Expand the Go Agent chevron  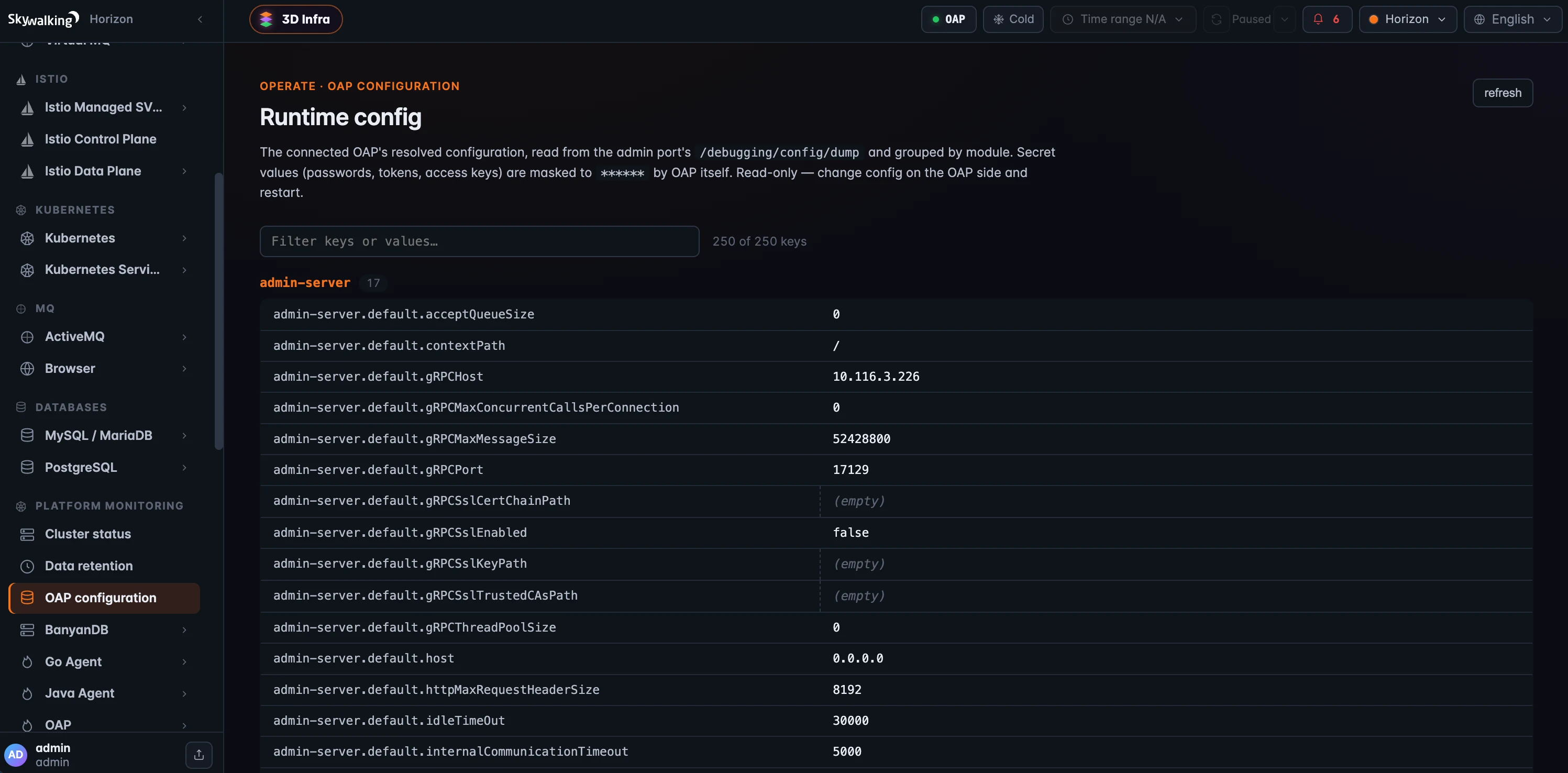(184, 662)
